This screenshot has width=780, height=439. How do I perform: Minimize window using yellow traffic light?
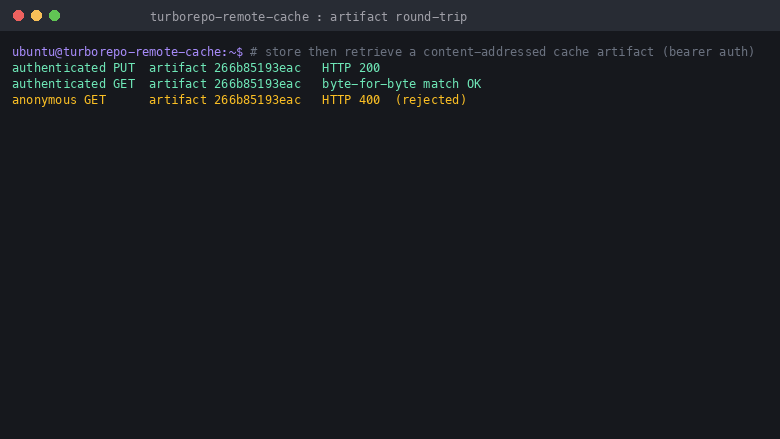click(36, 16)
